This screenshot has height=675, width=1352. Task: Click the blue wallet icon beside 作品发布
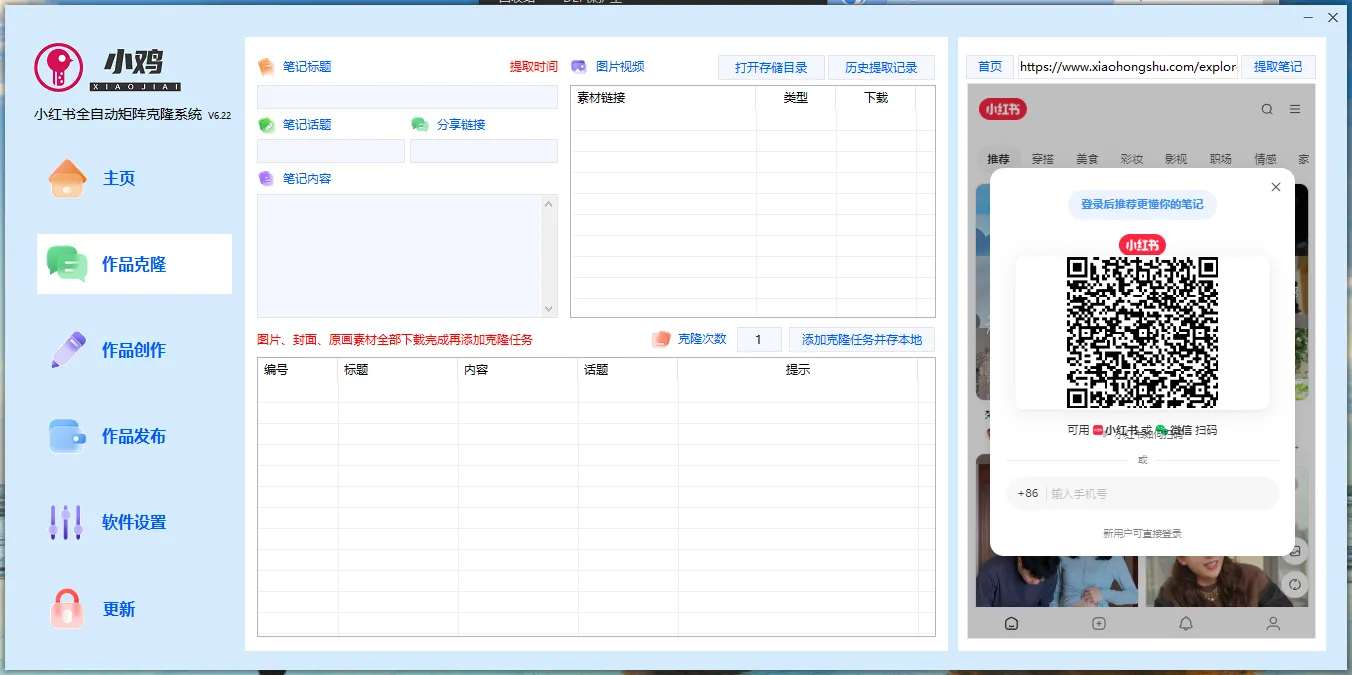click(x=68, y=436)
